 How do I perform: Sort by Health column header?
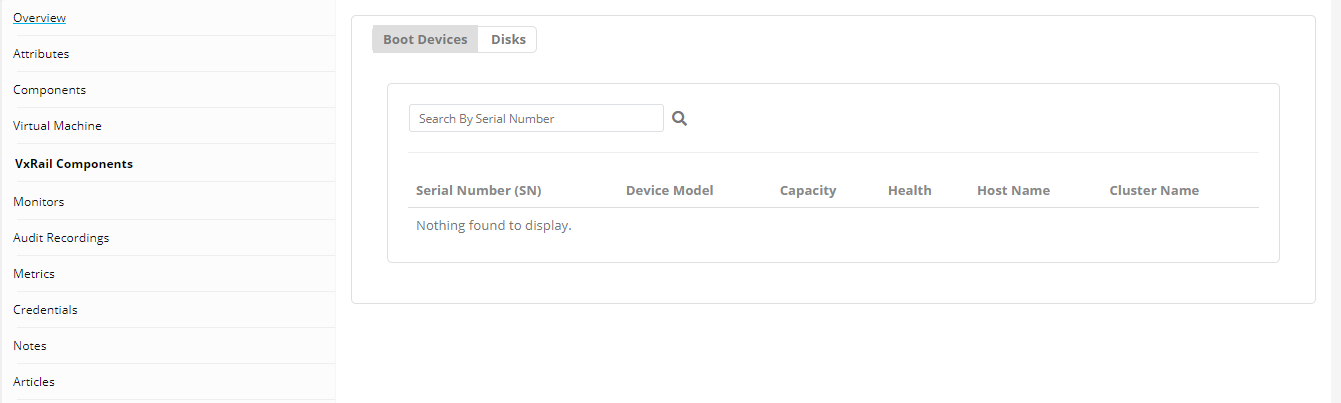909,191
